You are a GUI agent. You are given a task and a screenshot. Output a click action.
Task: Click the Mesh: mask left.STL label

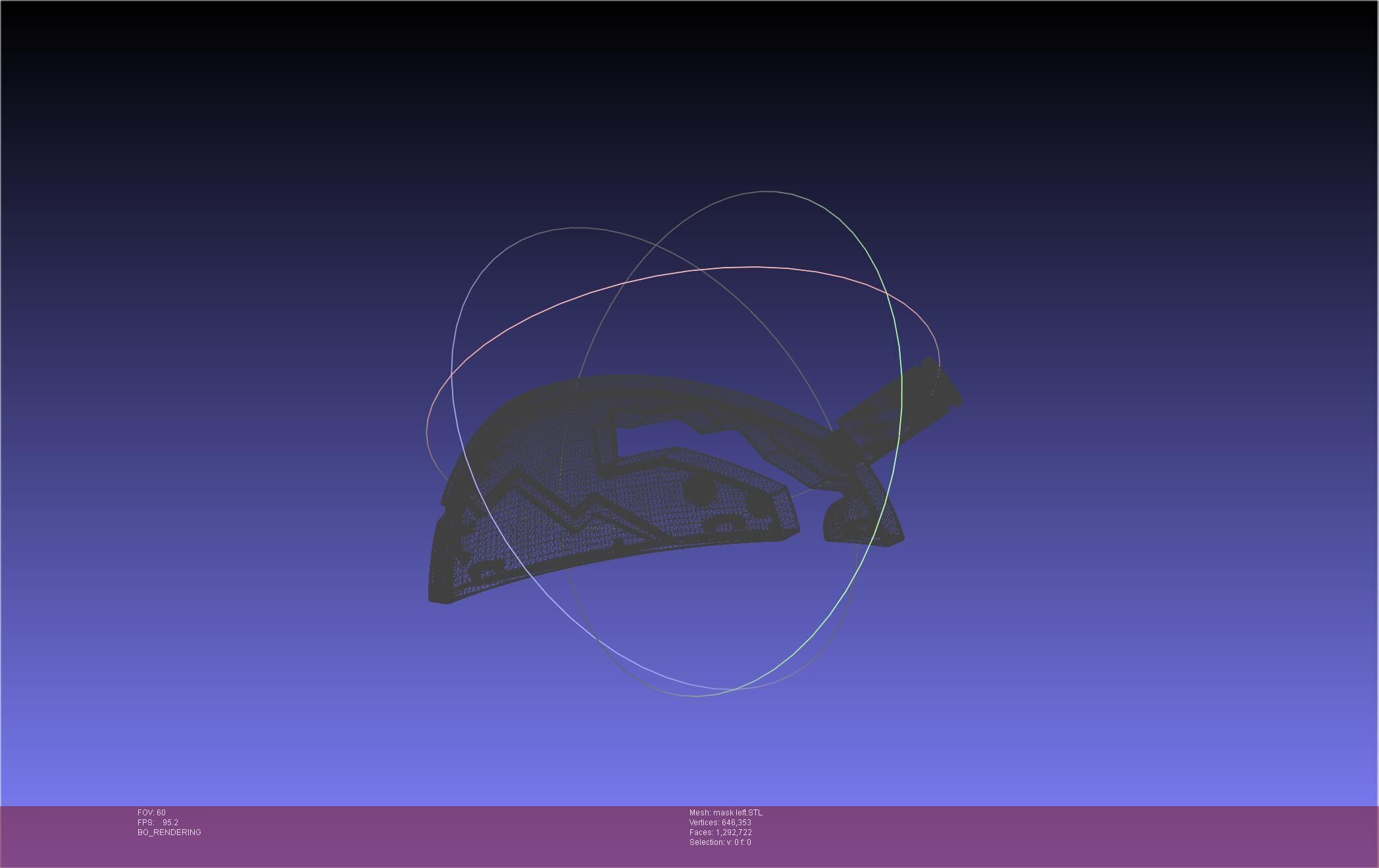(726, 813)
